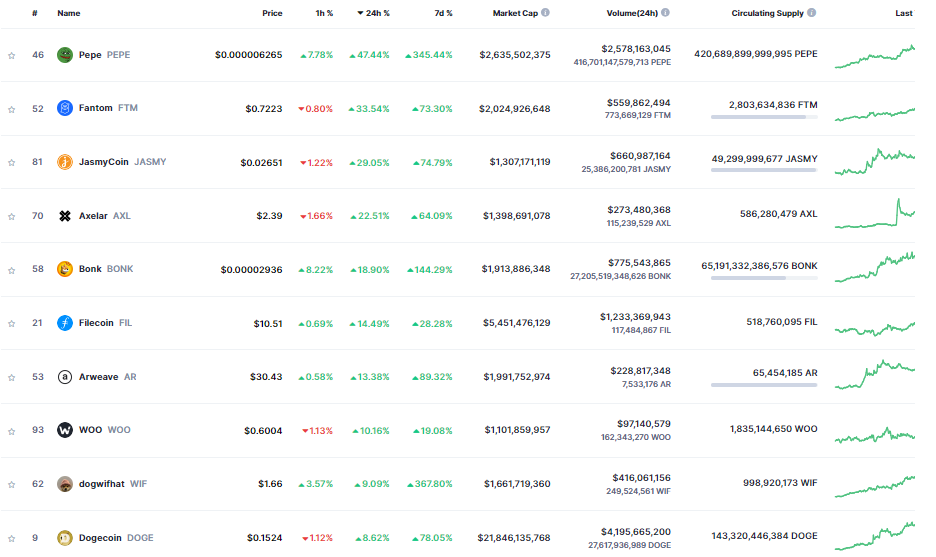Click Bonk 1h change 8.22%
This screenshot has height=557, width=936.
(316, 270)
